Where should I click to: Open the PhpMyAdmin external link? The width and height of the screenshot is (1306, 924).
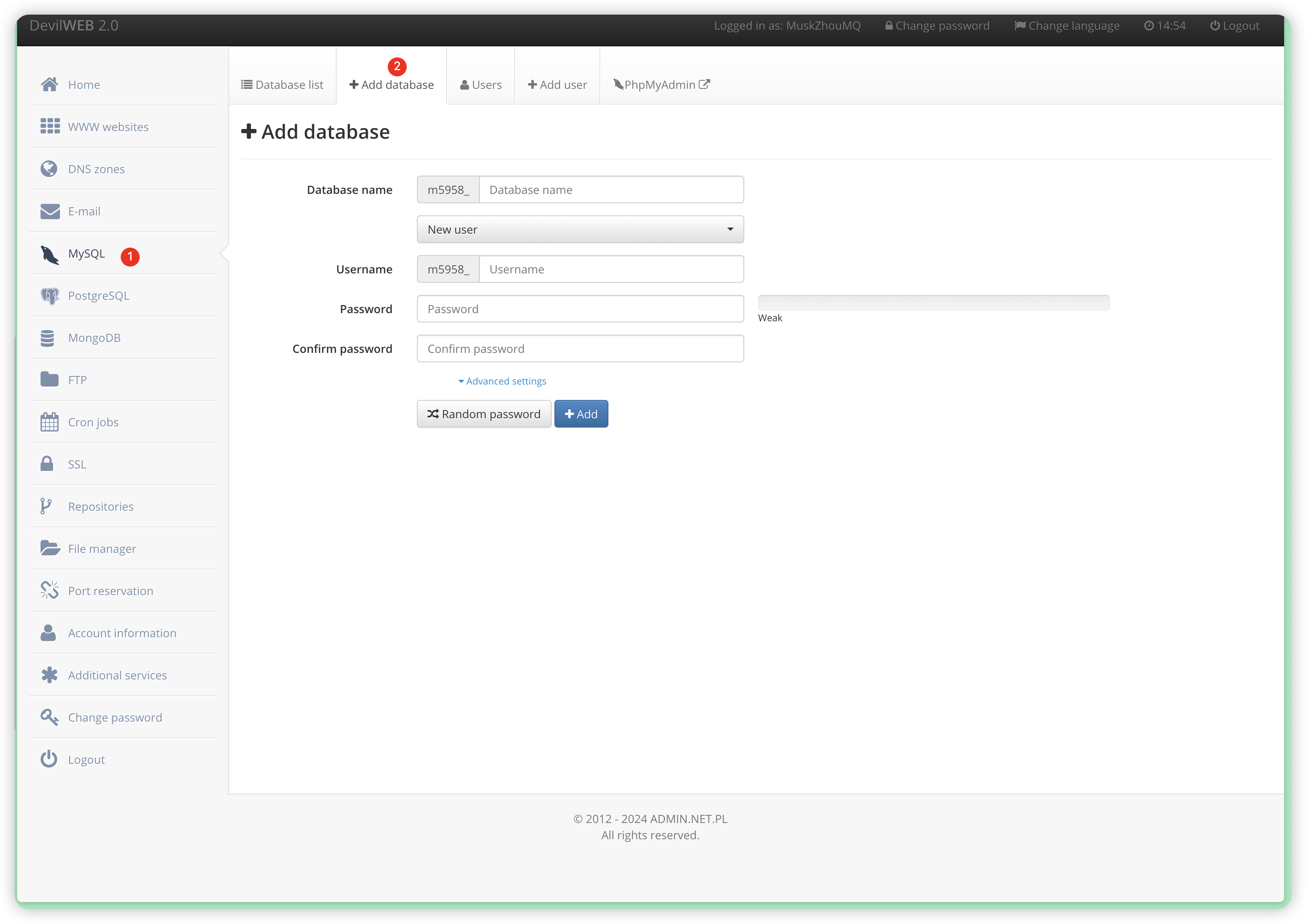tap(662, 85)
